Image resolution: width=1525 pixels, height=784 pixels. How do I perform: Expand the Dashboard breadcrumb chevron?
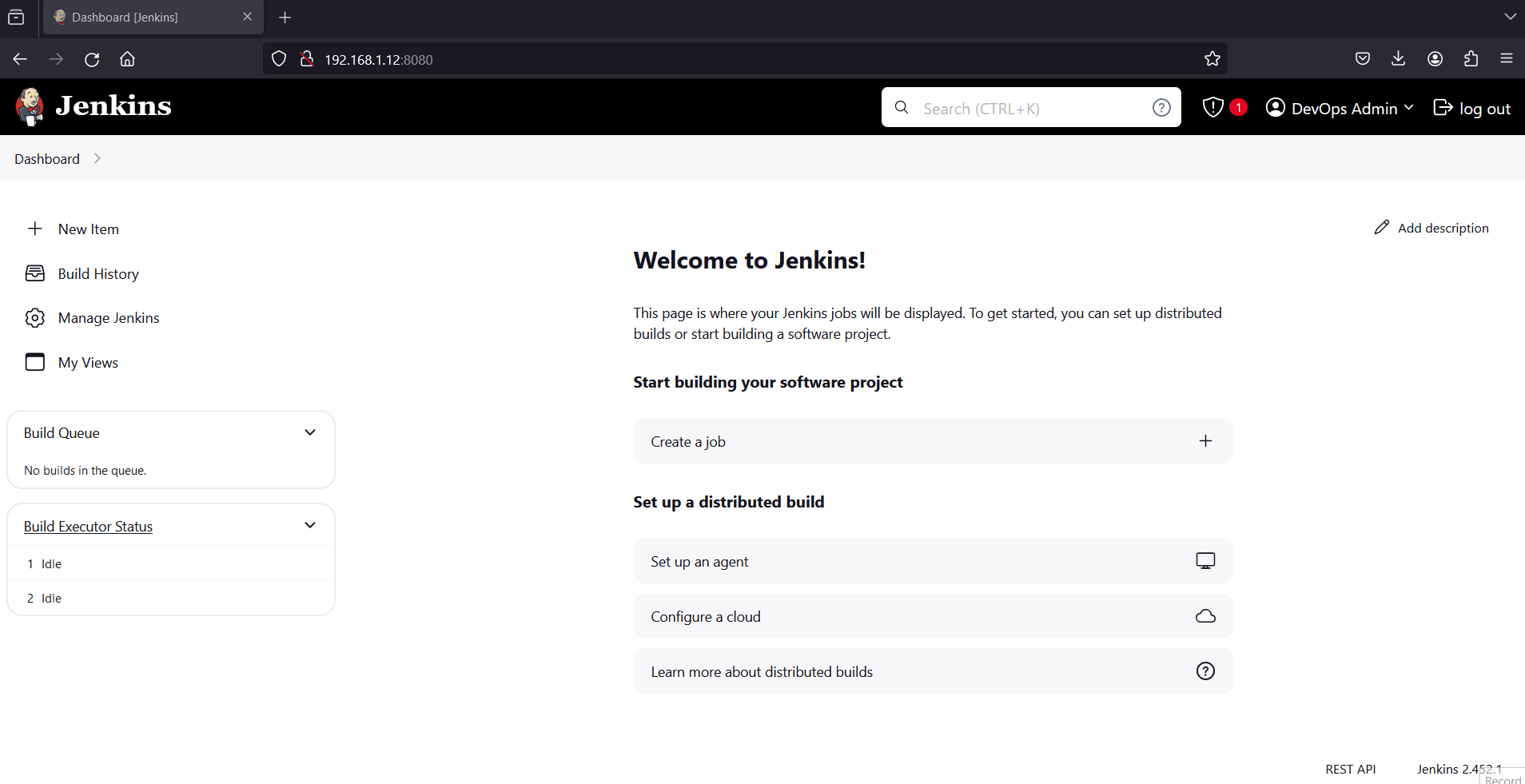(x=98, y=158)
